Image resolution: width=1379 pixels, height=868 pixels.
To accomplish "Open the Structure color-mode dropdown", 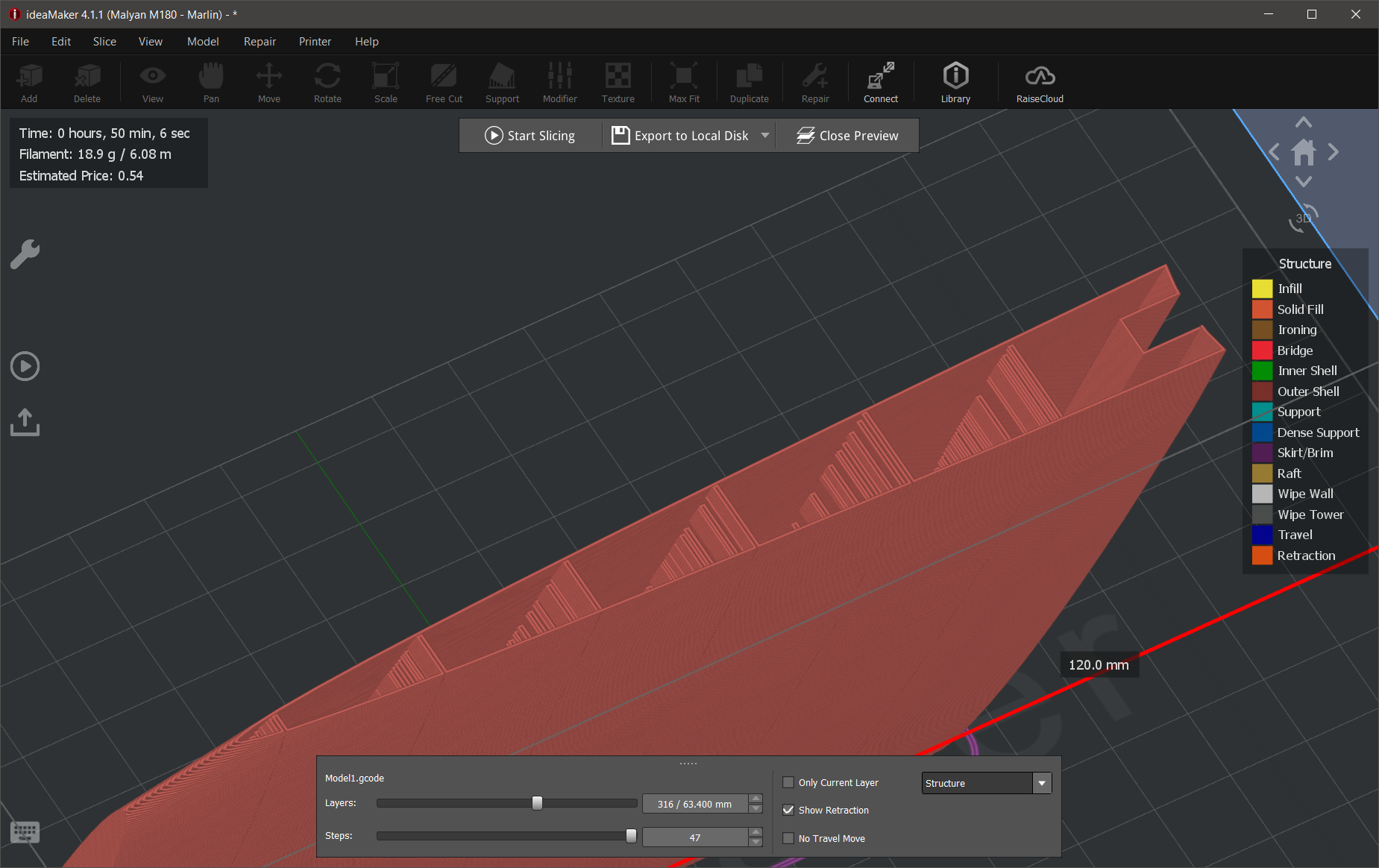I will (987, 783).
